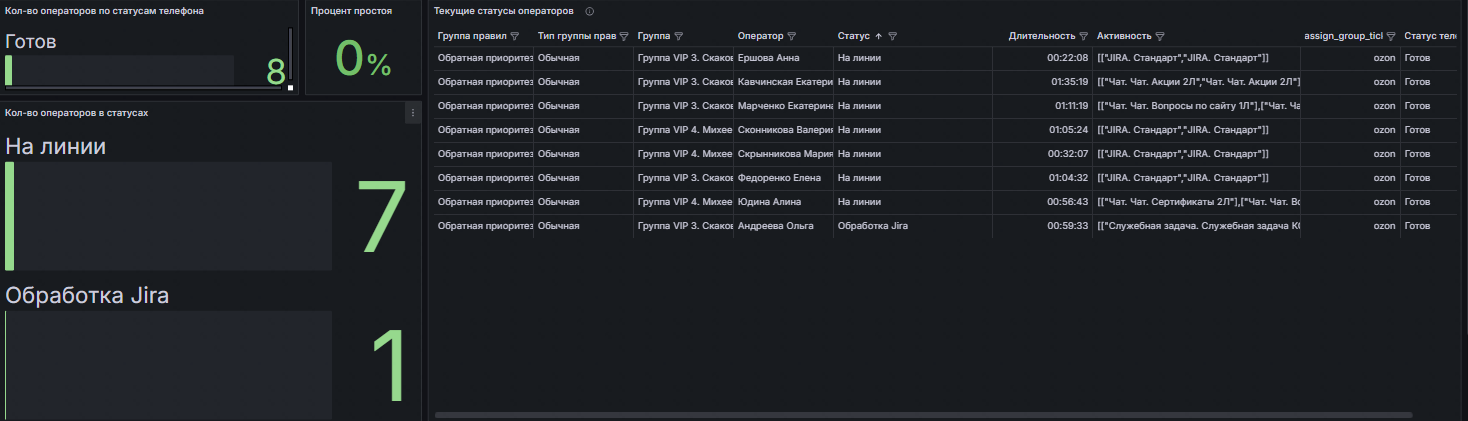Image resolution: width=1468 pixels, height=421 pixels.
Task: Sort table by Оператор header
Action: pyautogui.click(x=761, y=36)
